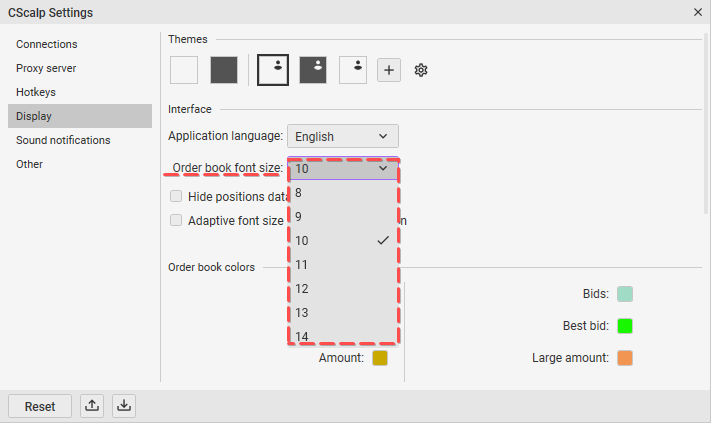The image size is (711, 423).
Task: Select the plain dark theme swatch
Action: [224, 70]
